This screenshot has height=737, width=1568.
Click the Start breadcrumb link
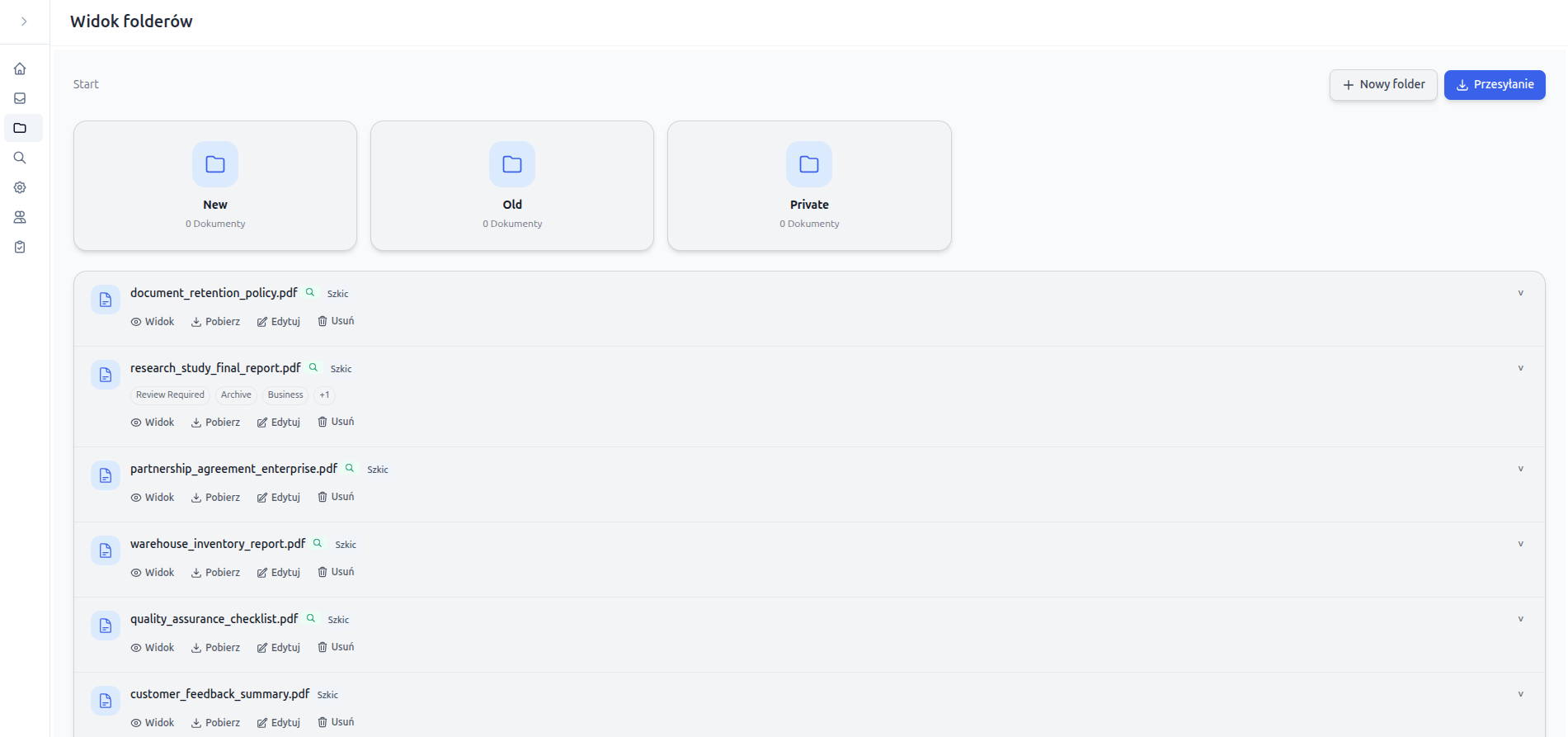point(86,84)
